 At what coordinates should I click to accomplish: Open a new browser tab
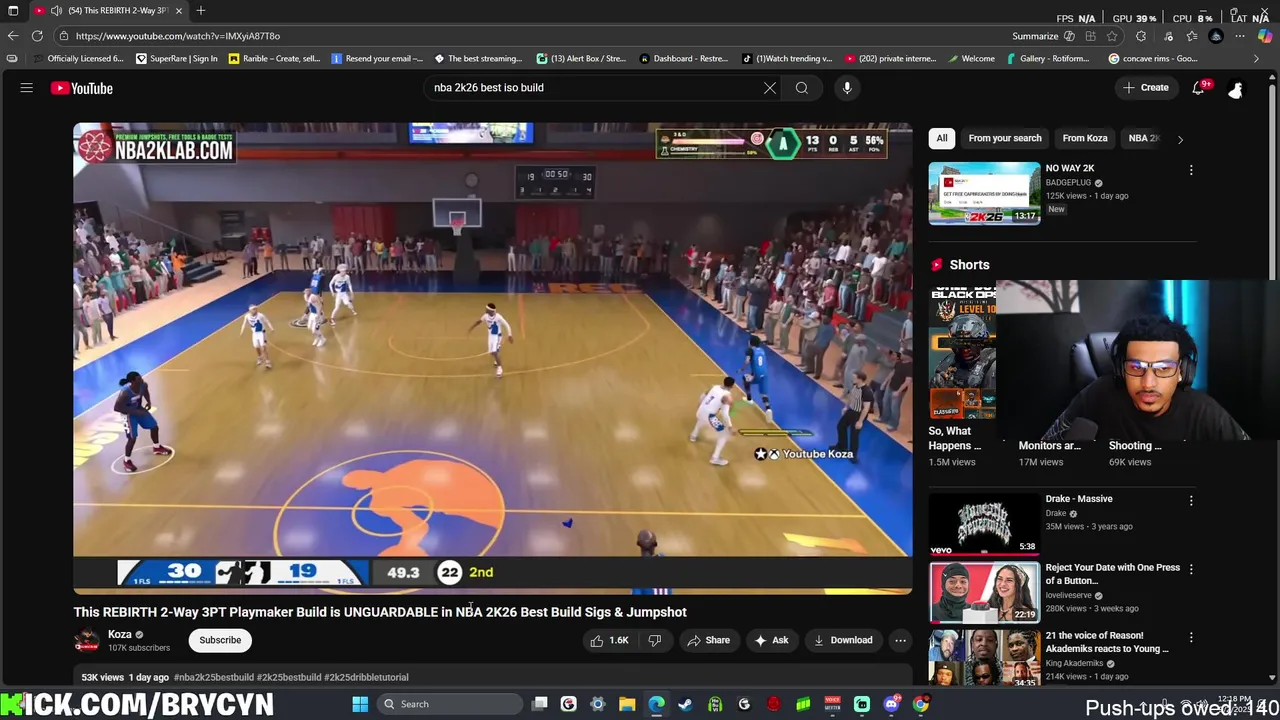pyautogui.click(x=201, y=10)
